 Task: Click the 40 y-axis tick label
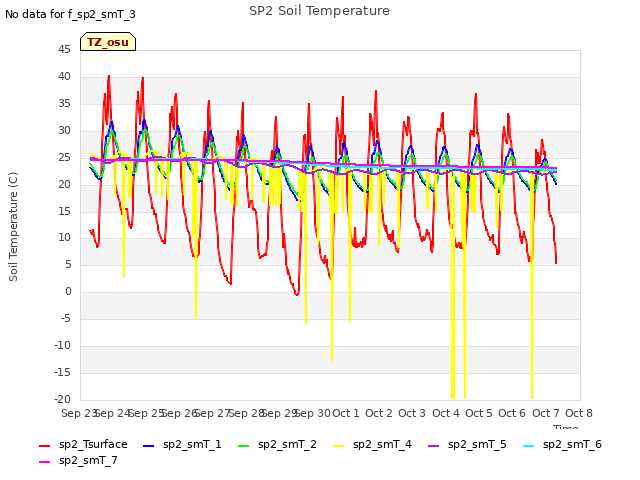(64, 77)
